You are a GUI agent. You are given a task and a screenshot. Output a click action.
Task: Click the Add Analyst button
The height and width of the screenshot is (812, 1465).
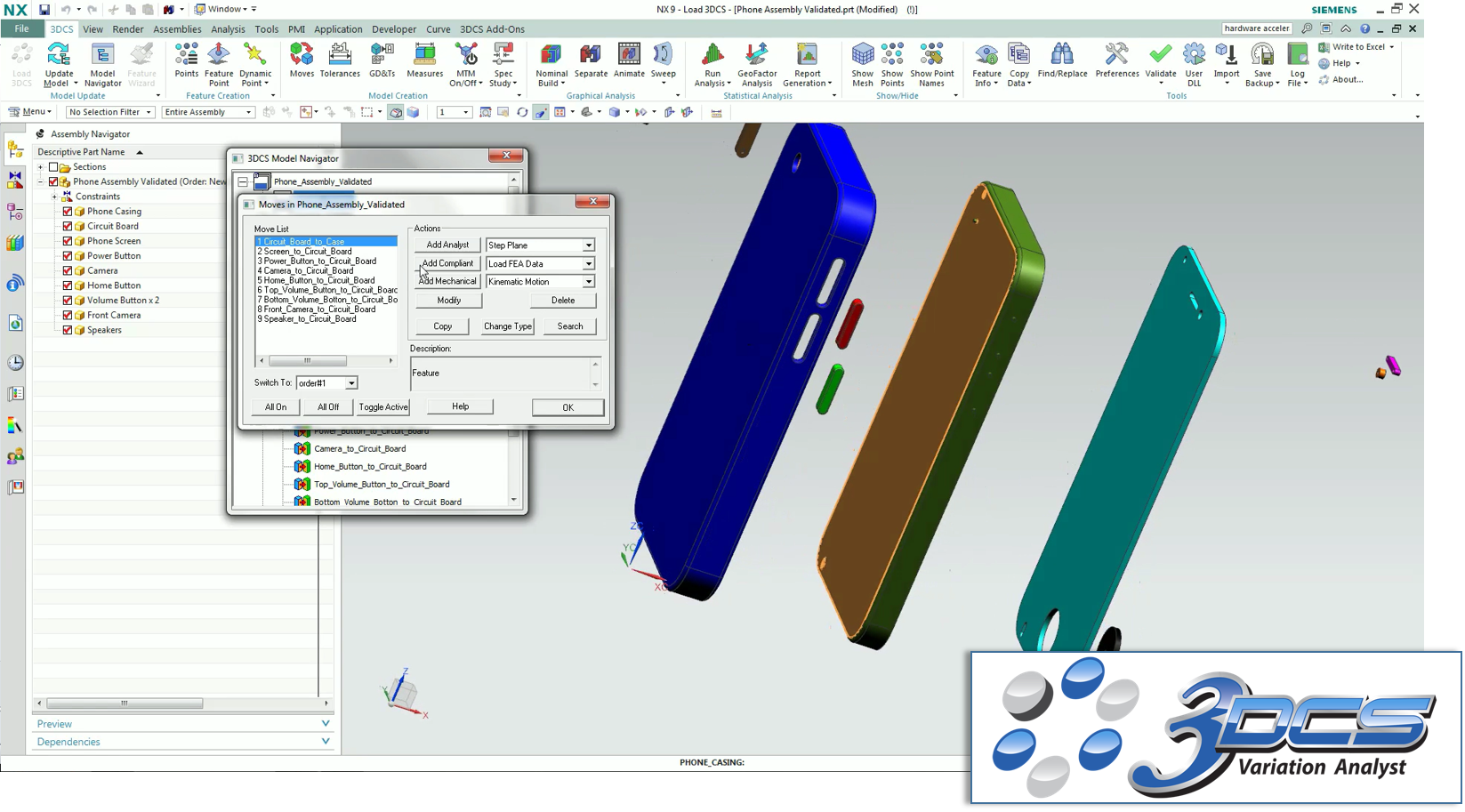pos(447,245)
